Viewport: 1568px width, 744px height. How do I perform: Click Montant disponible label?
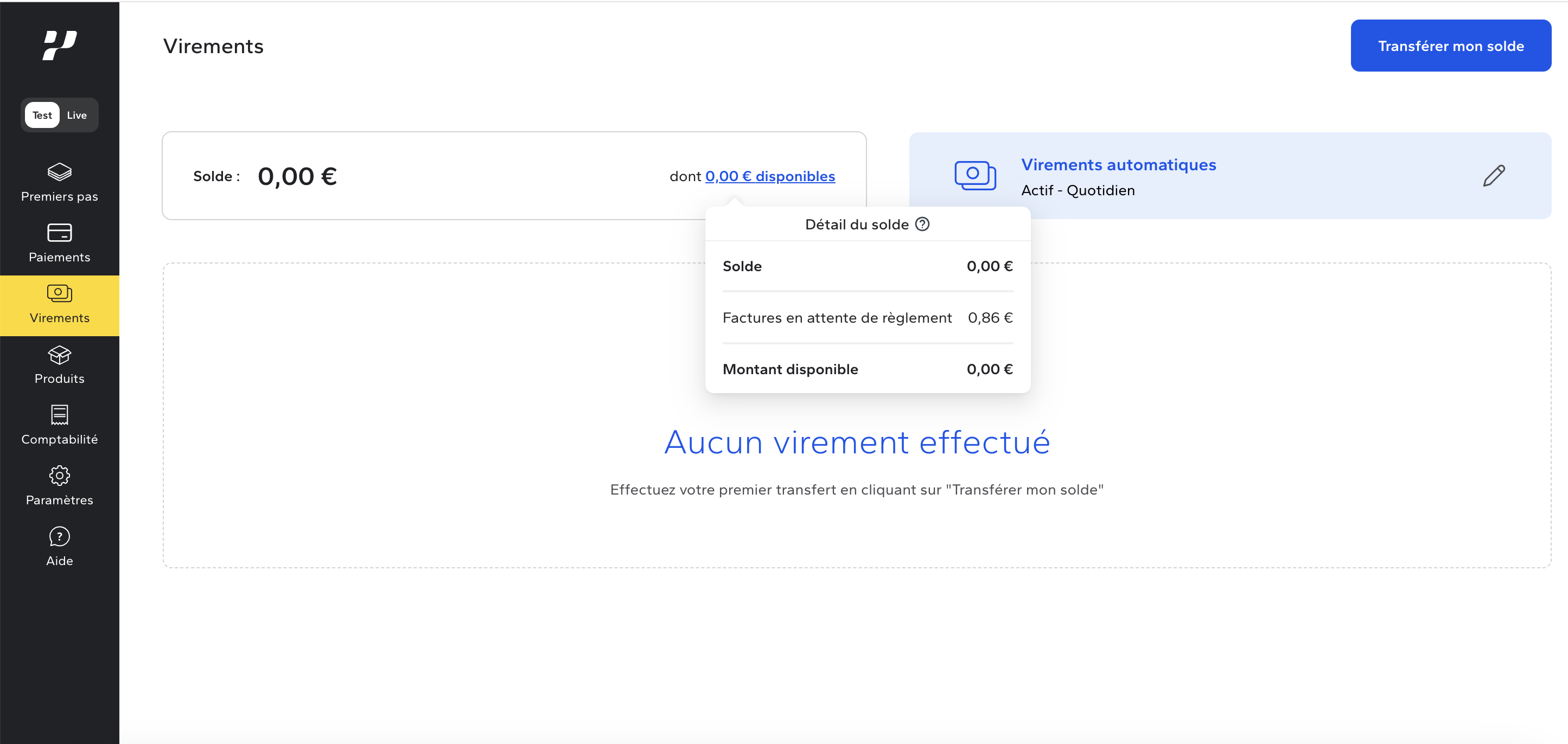tap(790, 369)
